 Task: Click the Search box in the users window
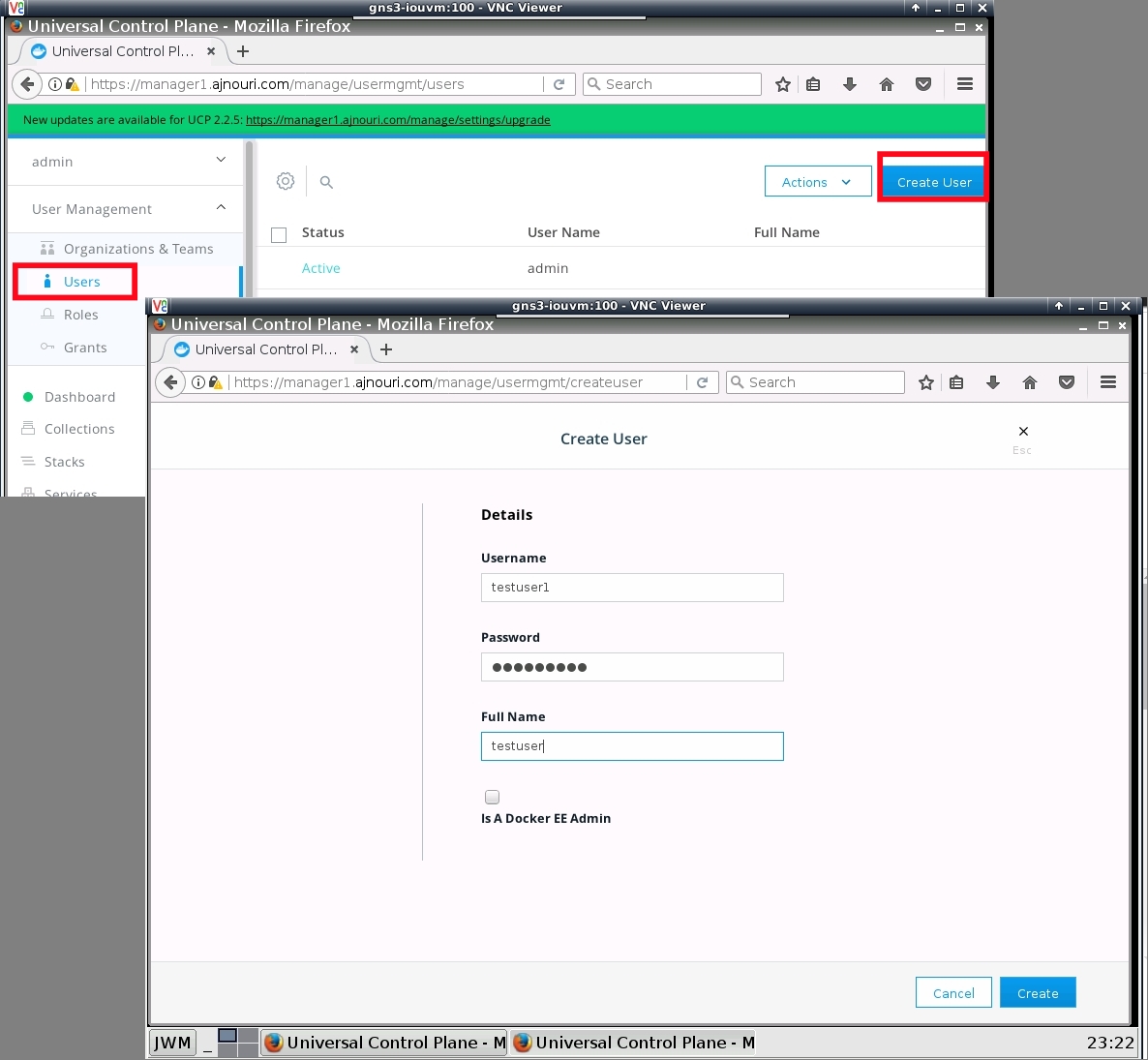(672, 84)
